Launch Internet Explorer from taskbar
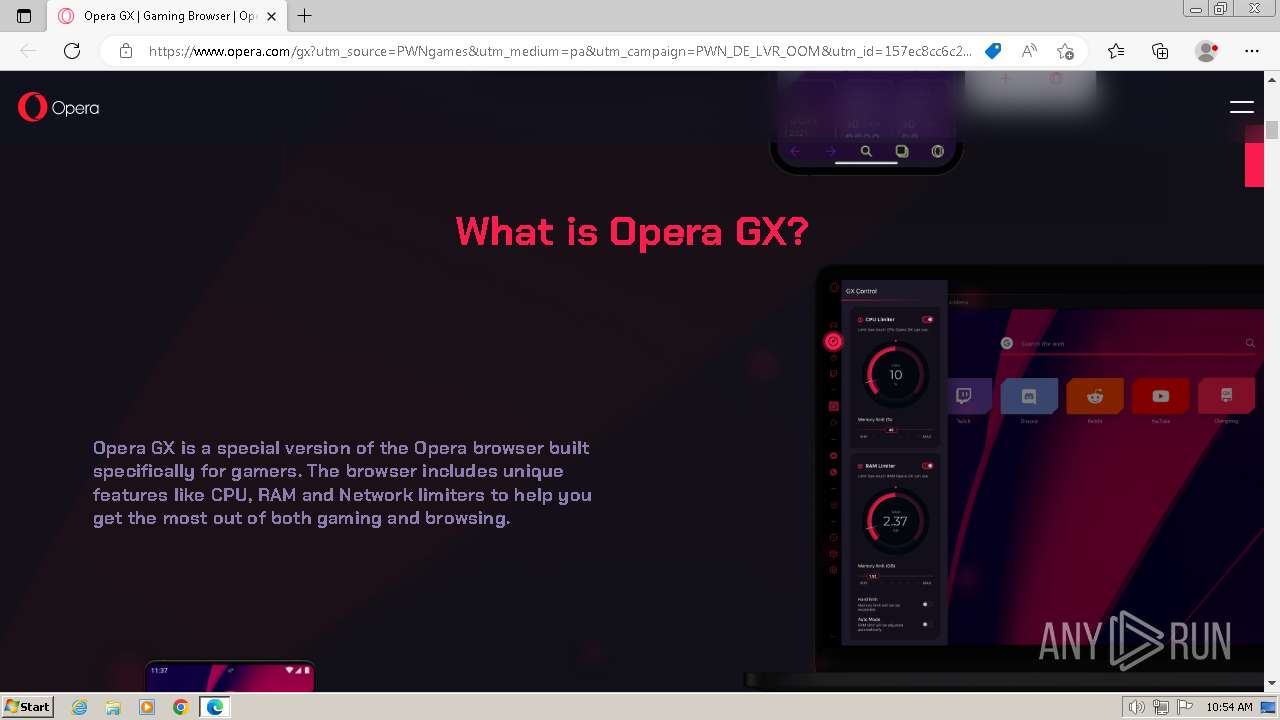The height and width of the screenshot is (720, 1280). pos(80,707)
